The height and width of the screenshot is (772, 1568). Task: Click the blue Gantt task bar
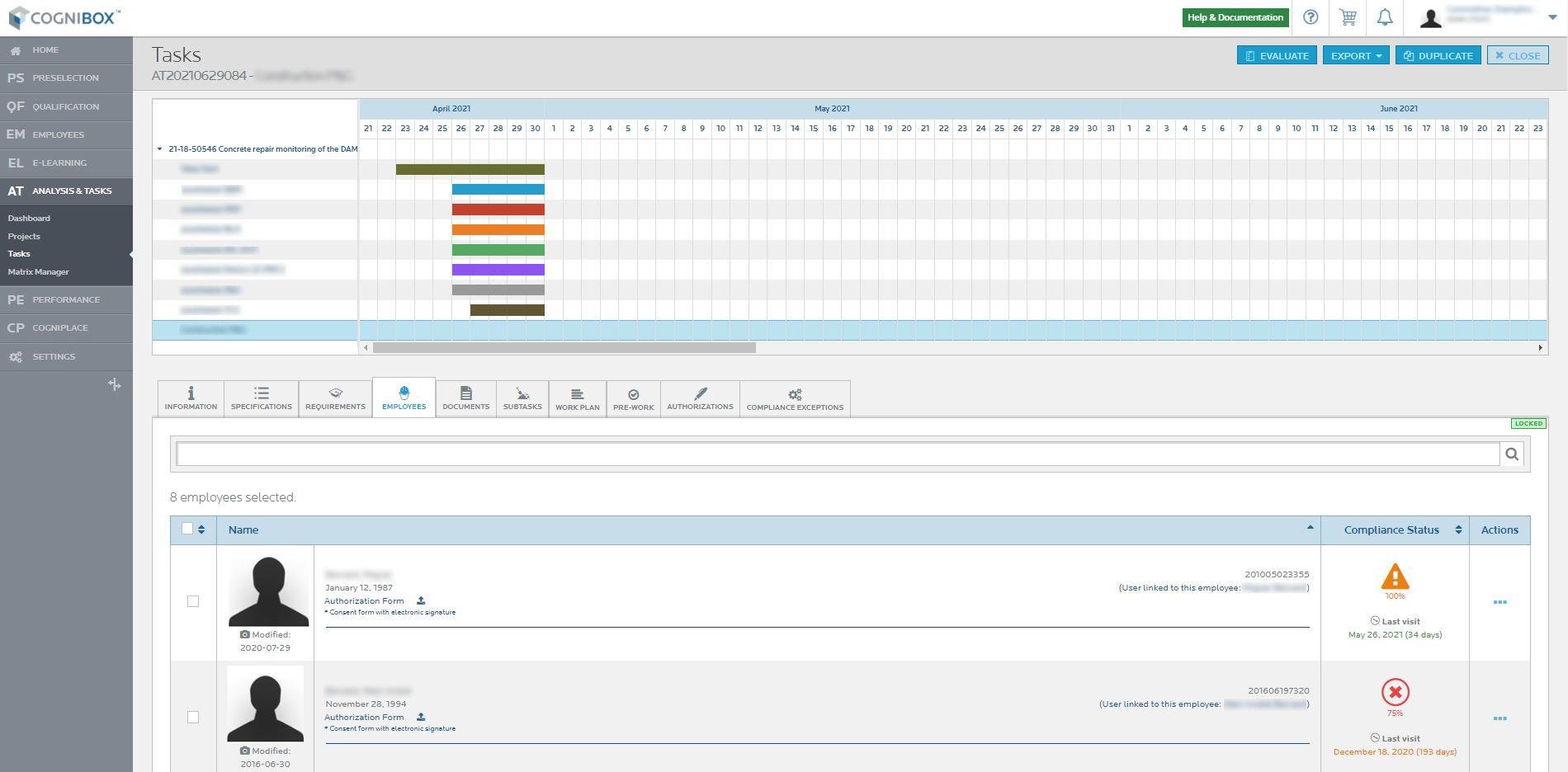498,190
